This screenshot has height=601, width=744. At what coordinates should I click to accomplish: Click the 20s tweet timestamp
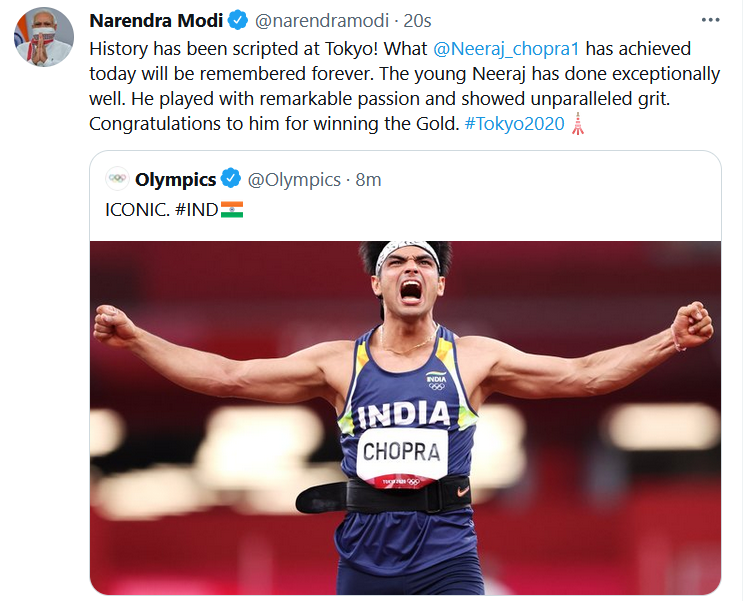coord(417,21)
